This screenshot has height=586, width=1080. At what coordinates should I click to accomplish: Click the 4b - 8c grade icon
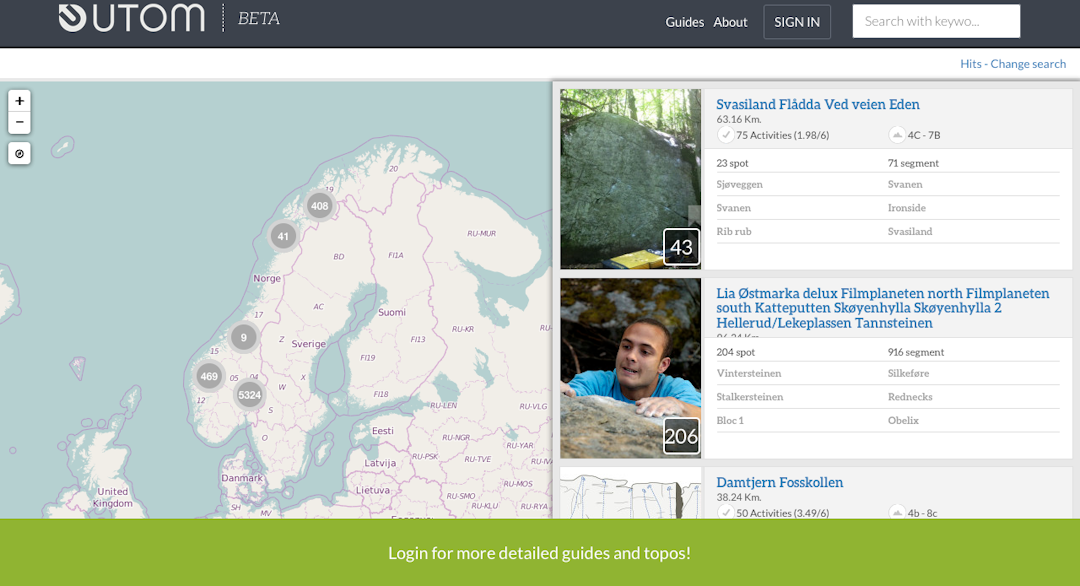point(897,512)
